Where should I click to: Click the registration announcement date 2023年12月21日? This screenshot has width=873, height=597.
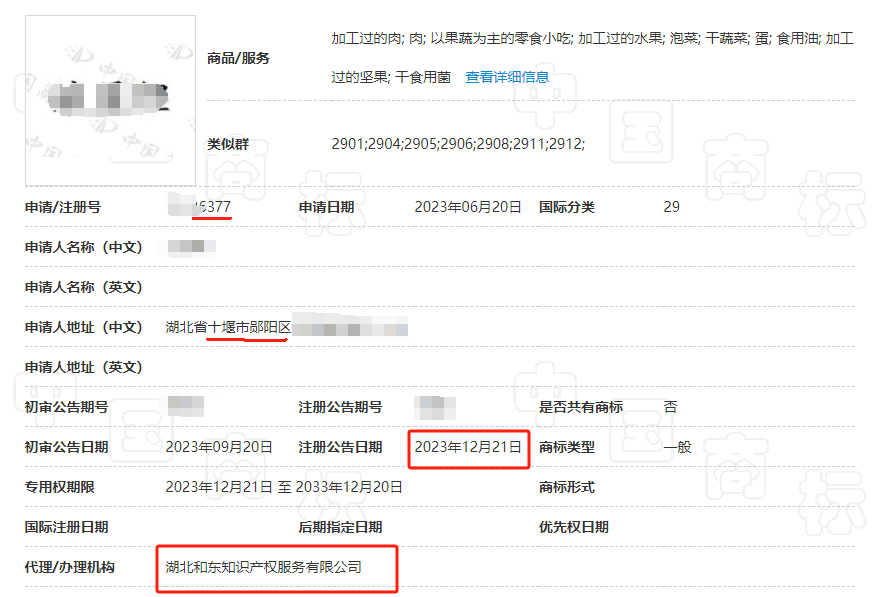468,447
